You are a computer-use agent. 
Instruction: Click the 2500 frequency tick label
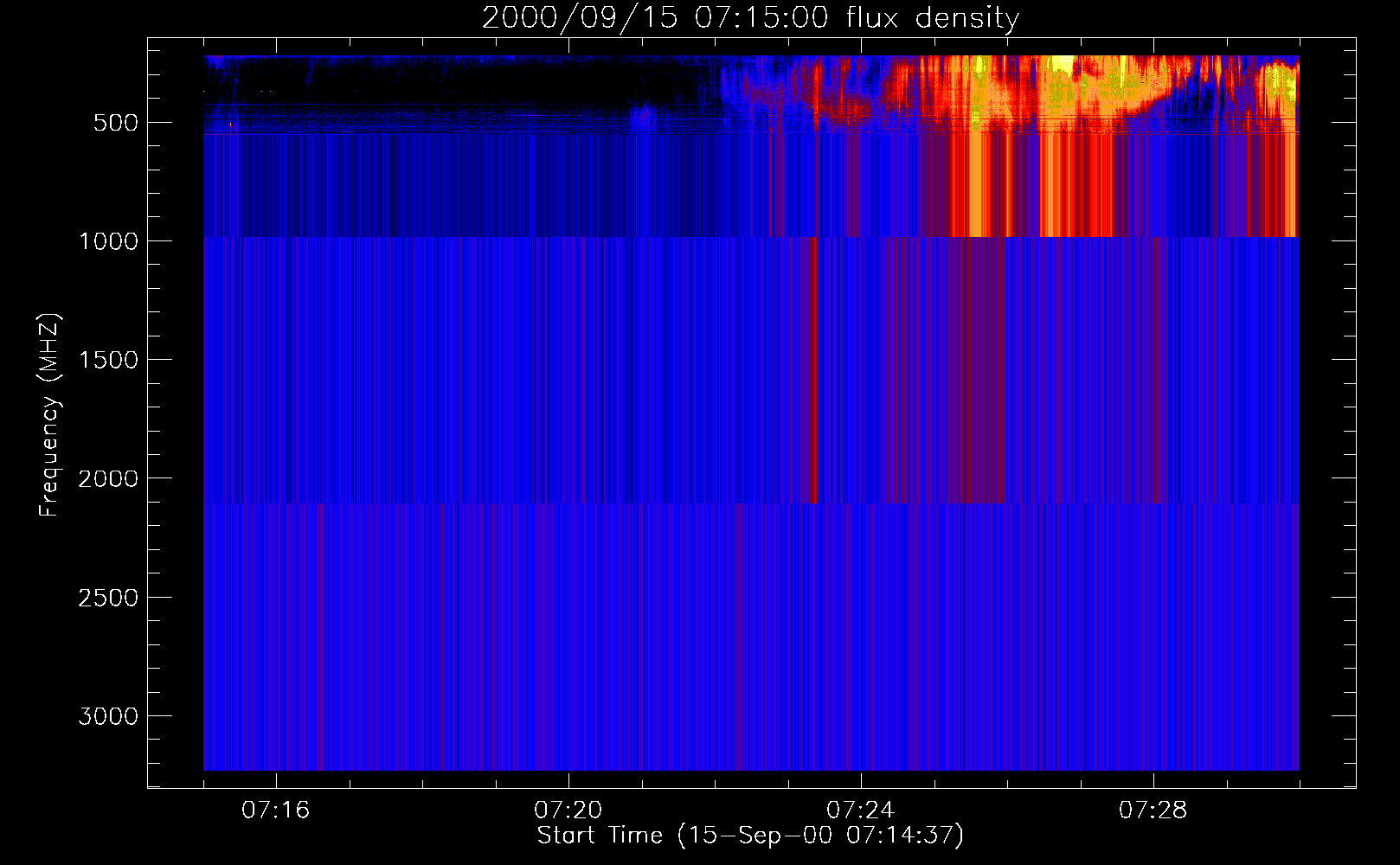[x=108, y=598]
